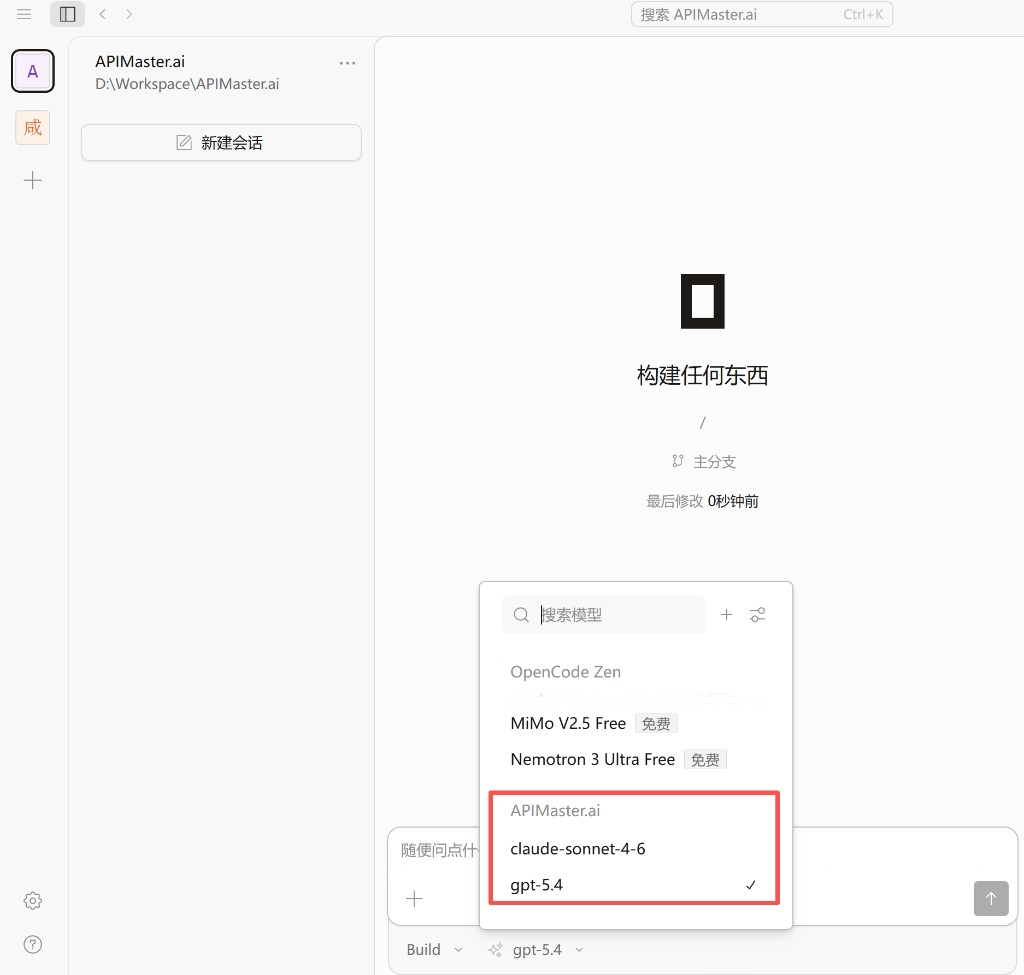Open the help question mark icon
The height and width of the screenshot is (975, 1024).
[x=33, y=944]
